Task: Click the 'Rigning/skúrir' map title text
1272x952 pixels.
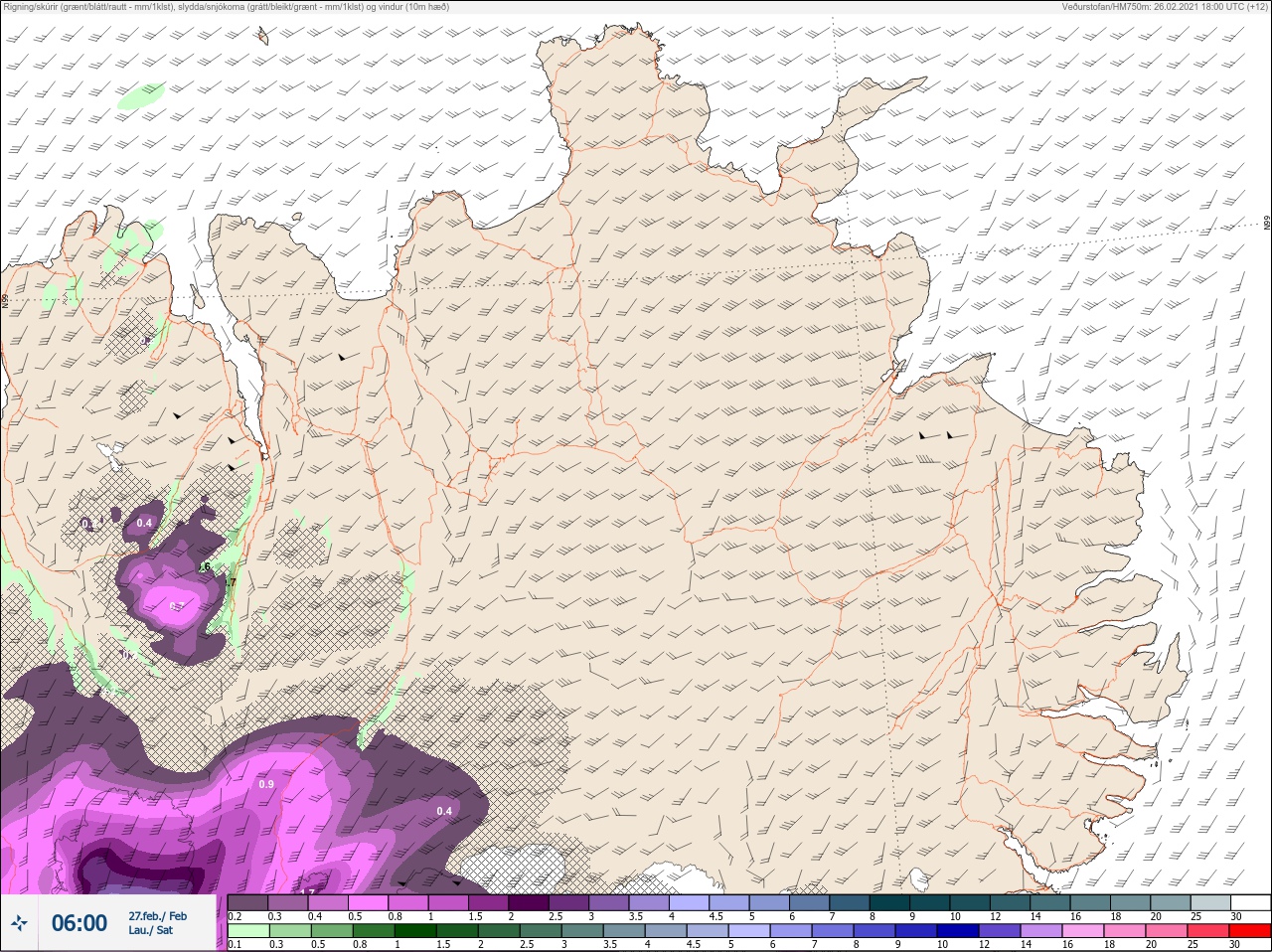Action: tap(227, 7)
